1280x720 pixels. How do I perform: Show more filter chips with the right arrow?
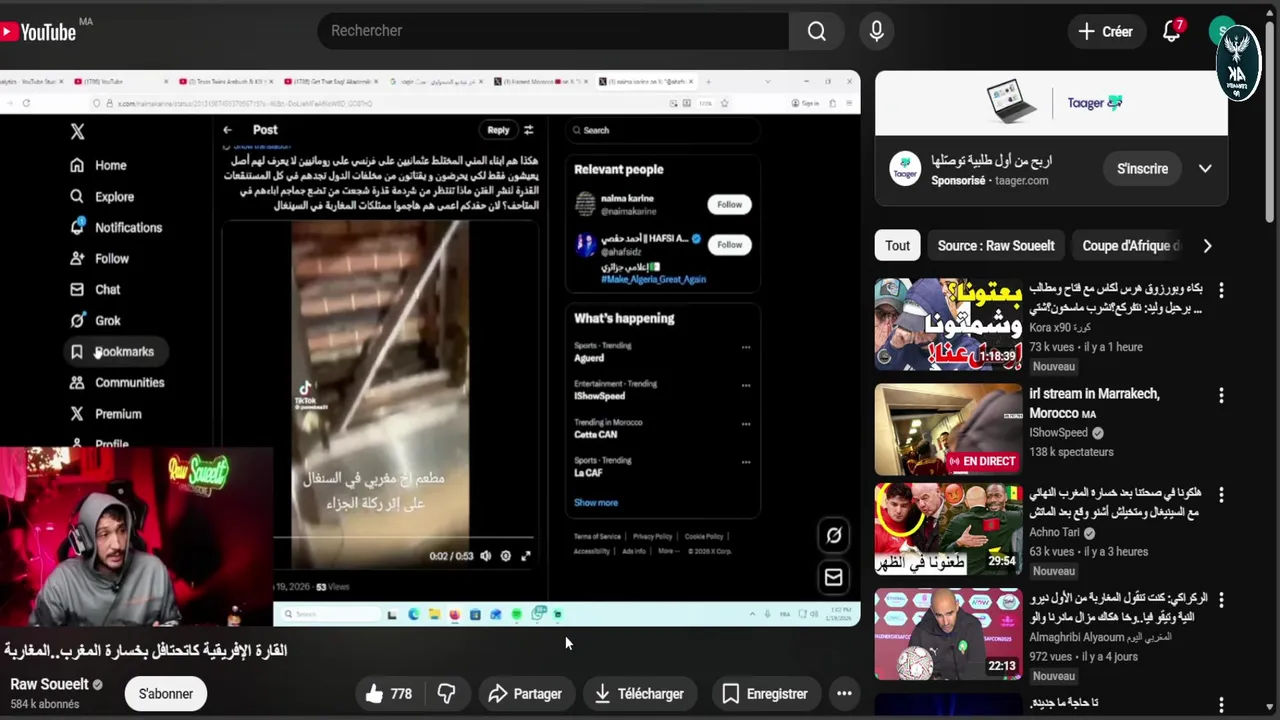1207,245
